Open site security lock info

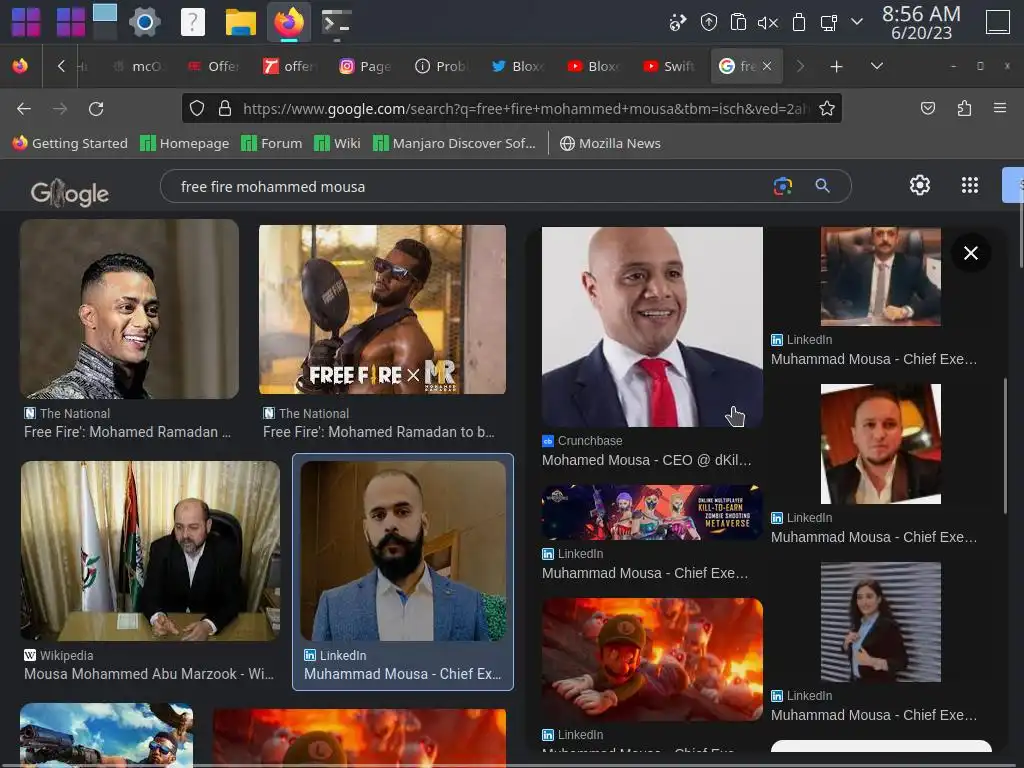coord(225,108)
